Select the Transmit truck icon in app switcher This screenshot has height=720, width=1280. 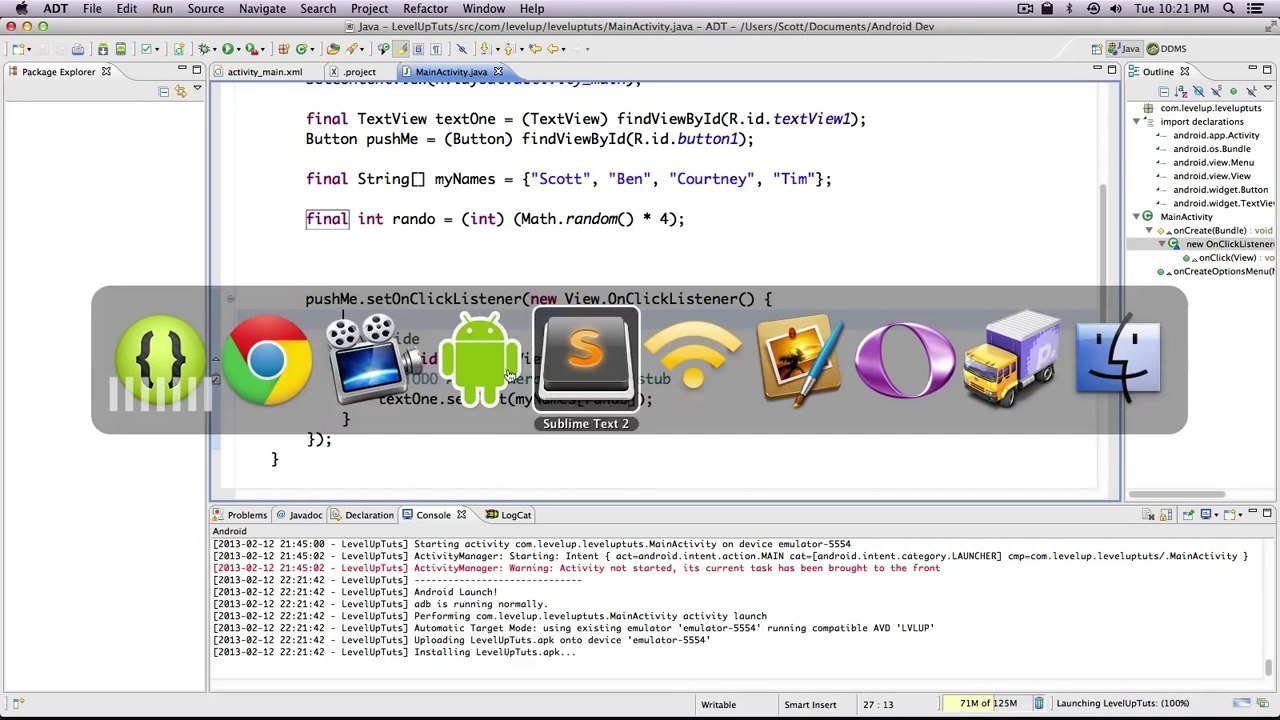[1012, 360]
